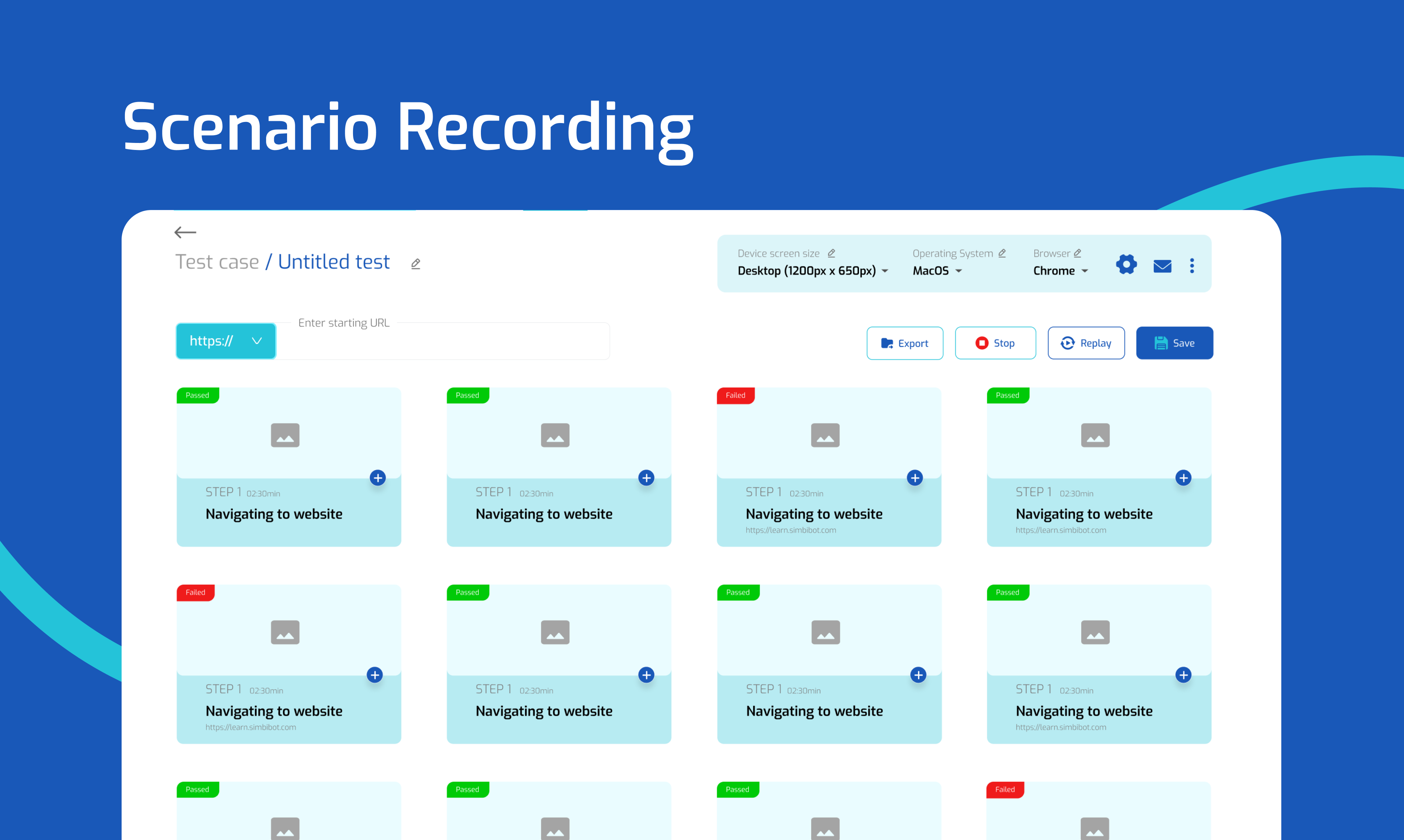Screen dimensions: 1404x840
Task: Click the email envelope icon
Action: tap(1162, 266)
